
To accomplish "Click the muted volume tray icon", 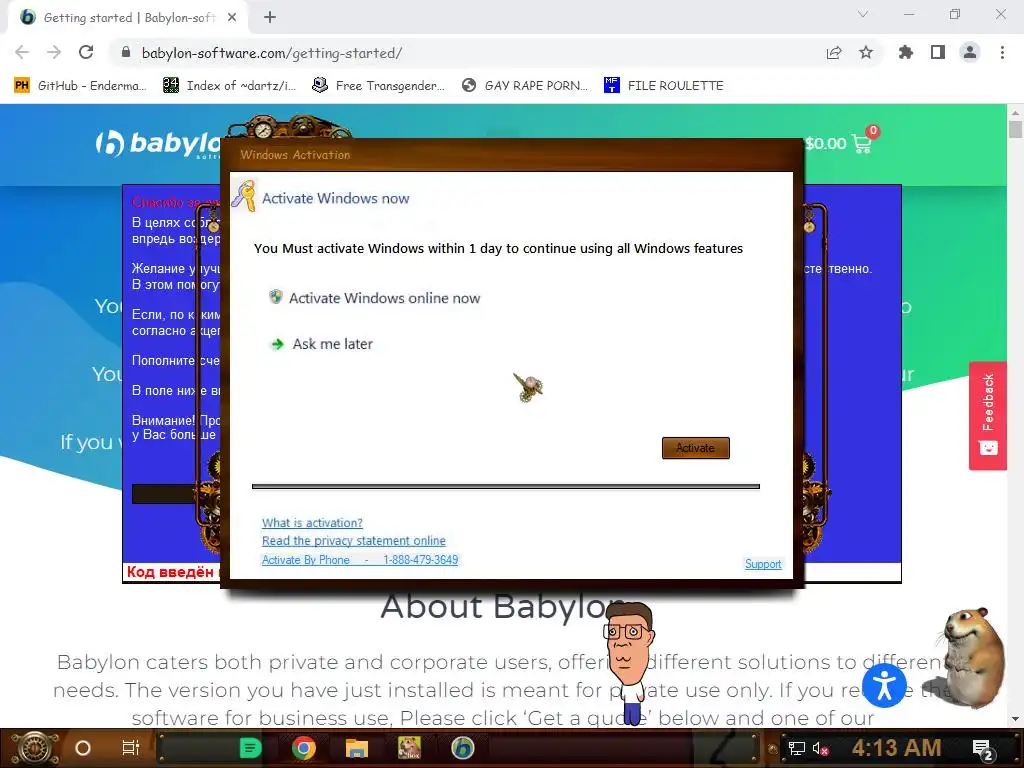I will point(820,748).
